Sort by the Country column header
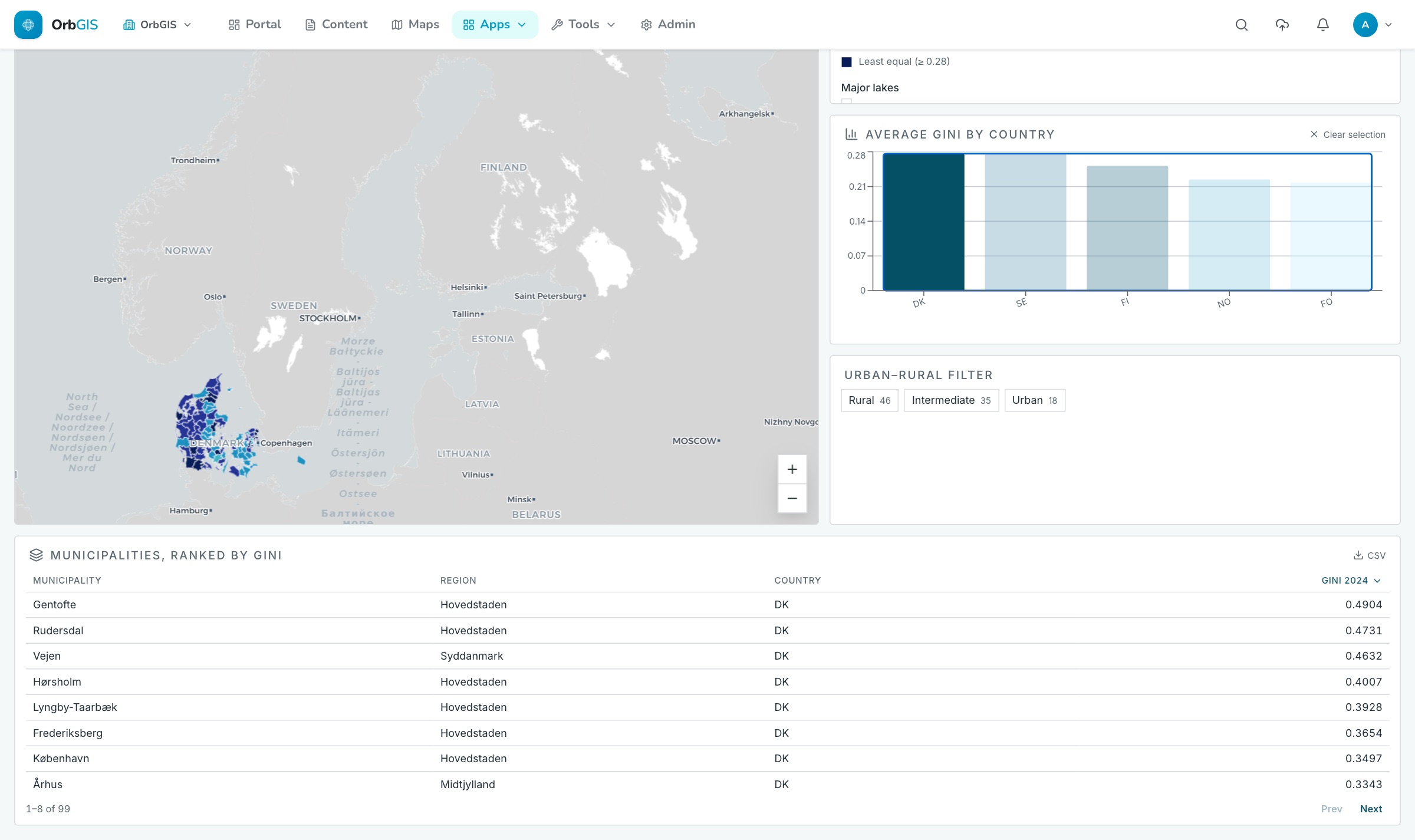 [x=798, y=581]
